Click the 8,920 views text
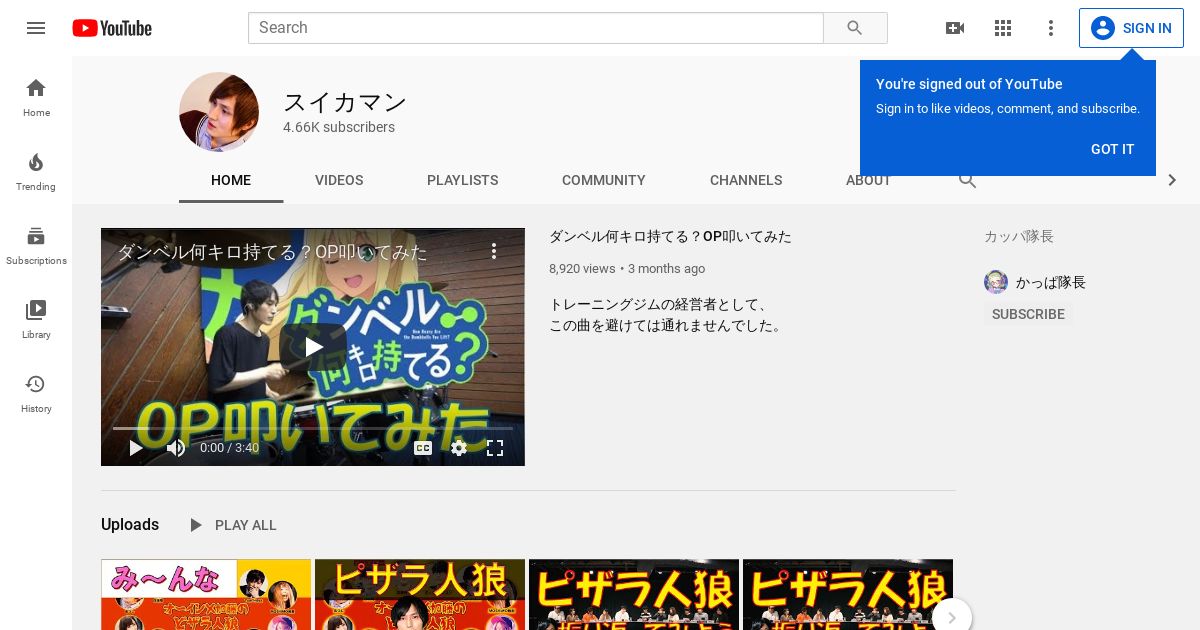 coord(582,268)
